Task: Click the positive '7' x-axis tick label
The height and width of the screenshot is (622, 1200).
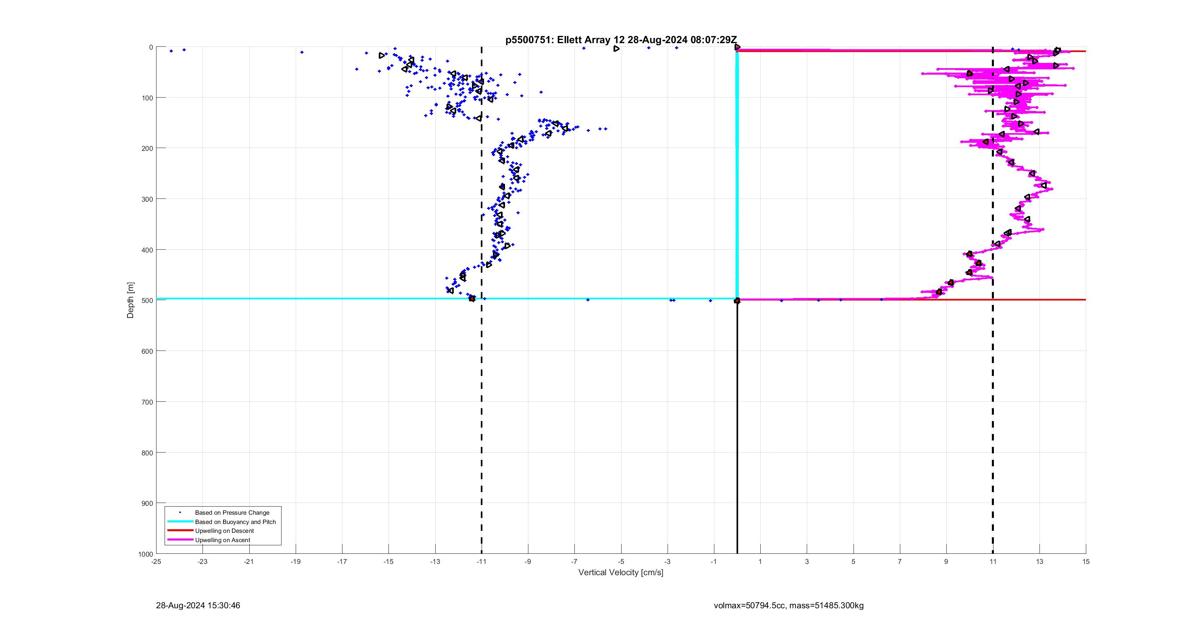Action: click(900, 561)
